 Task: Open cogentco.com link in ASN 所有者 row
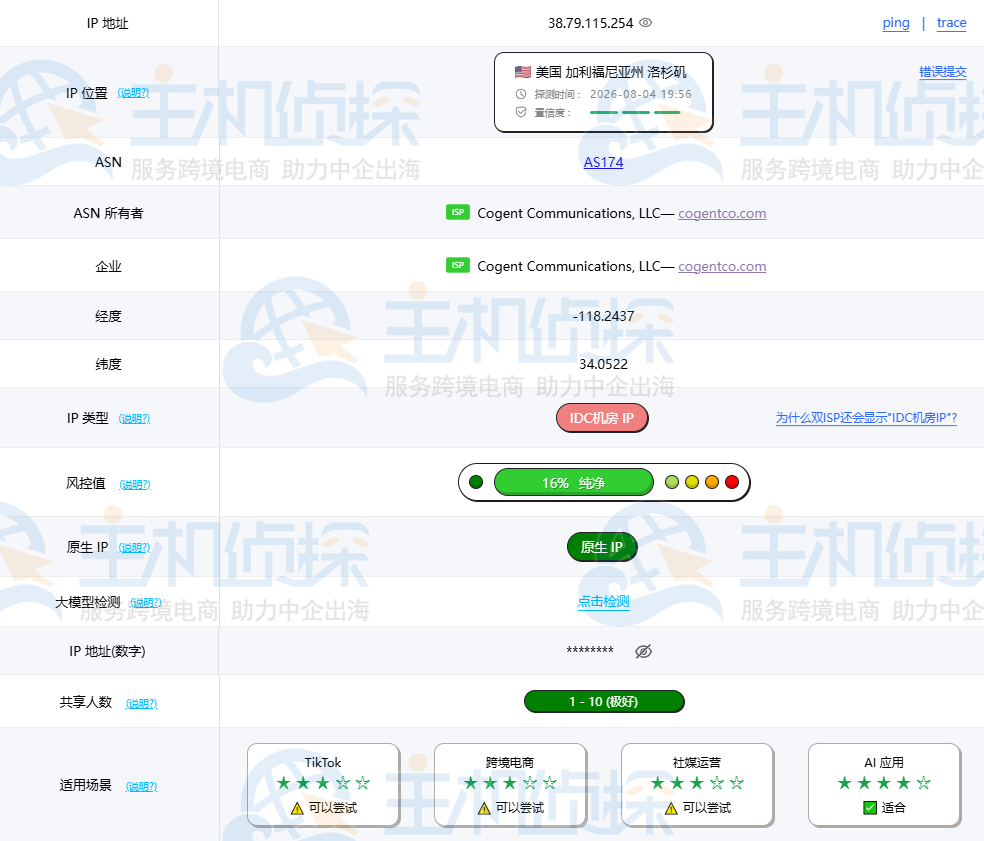(722, 213)
